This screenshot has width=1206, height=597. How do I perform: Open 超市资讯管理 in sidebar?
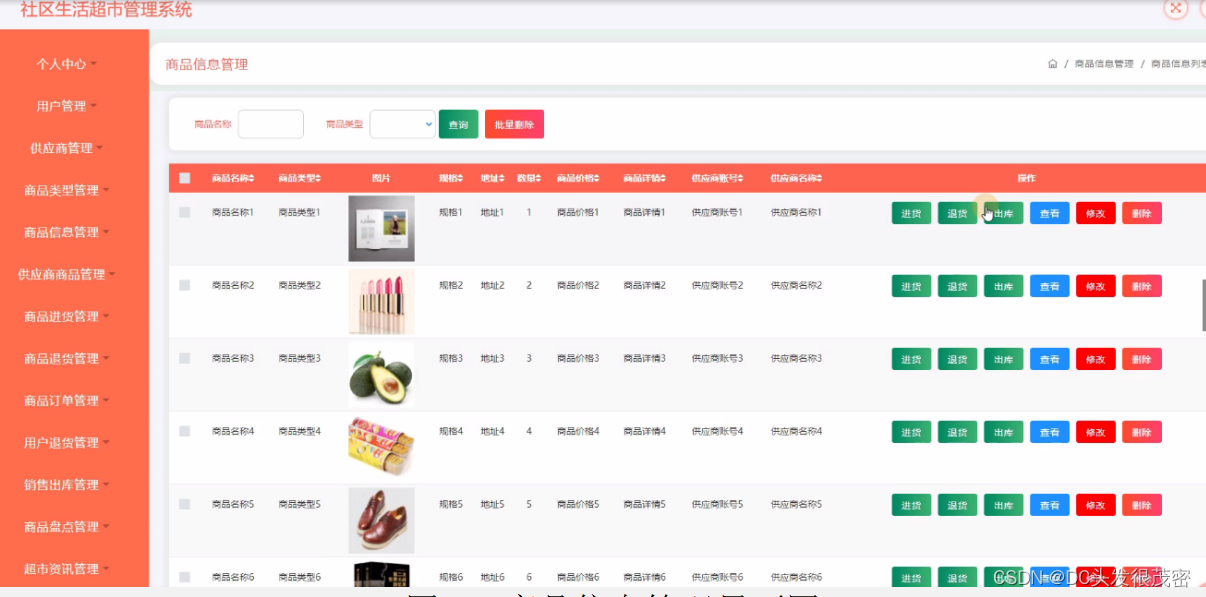[67, 568]
